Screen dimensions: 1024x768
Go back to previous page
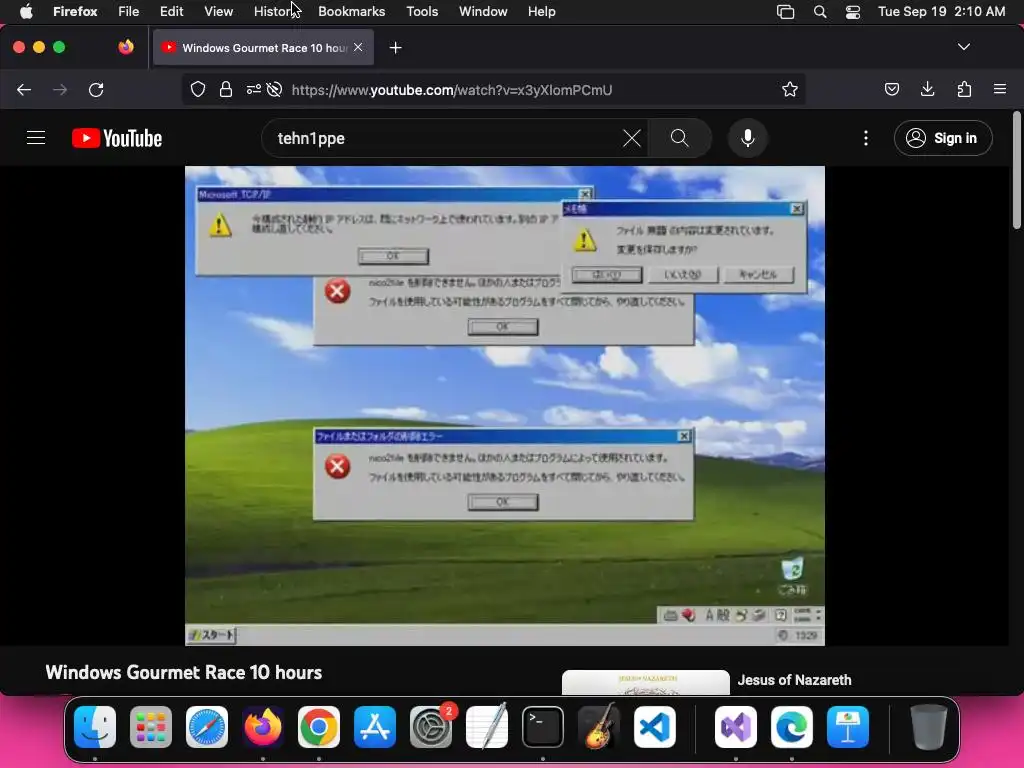click(24, 89)
